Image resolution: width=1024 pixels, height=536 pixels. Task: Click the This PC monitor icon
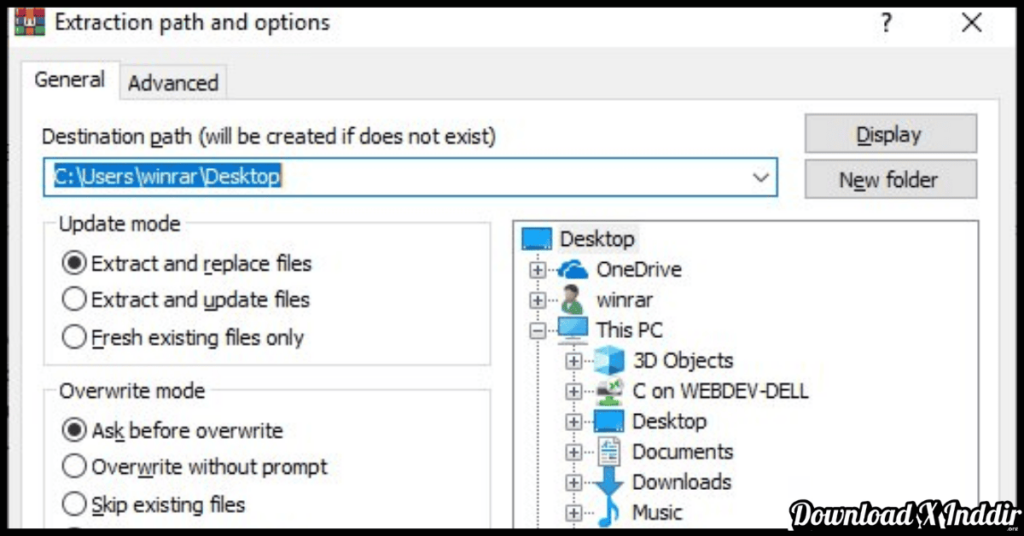pyautogui.click(x=573, y=330)
